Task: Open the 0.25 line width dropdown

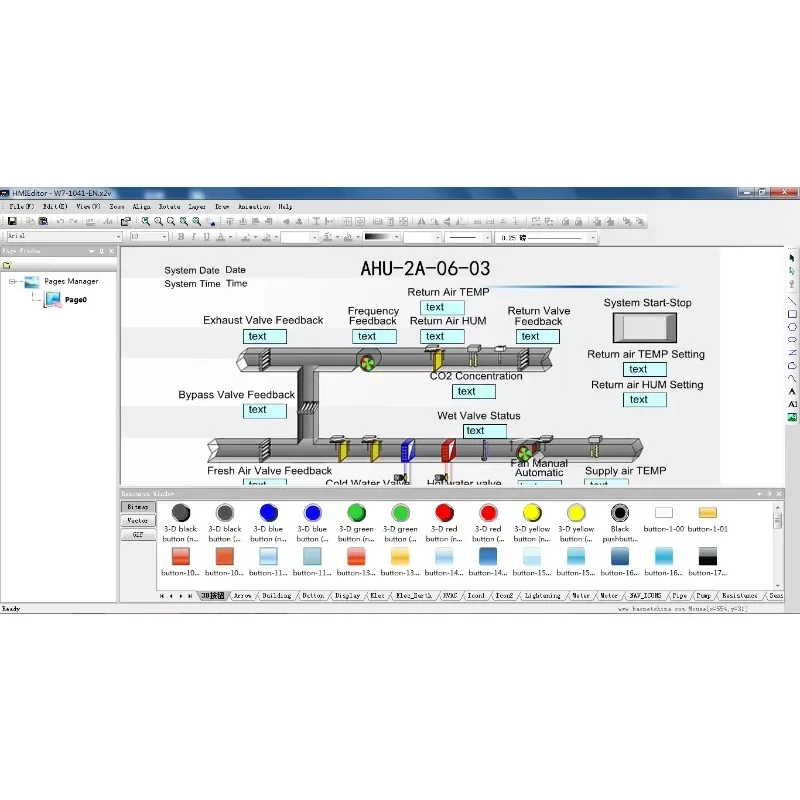Action: (x=592, y=237)
